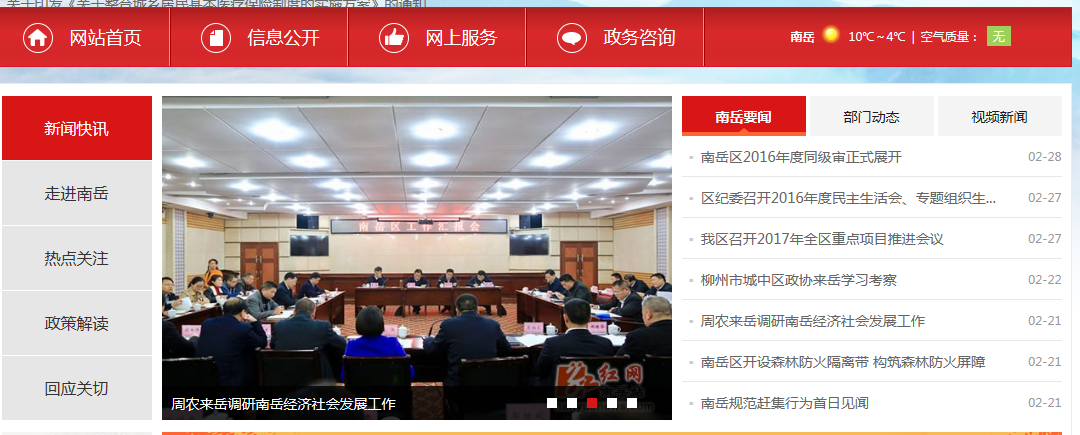Click the green air quality badge 无
This screenshot has height=435, width=1080.
coord(999,36)
